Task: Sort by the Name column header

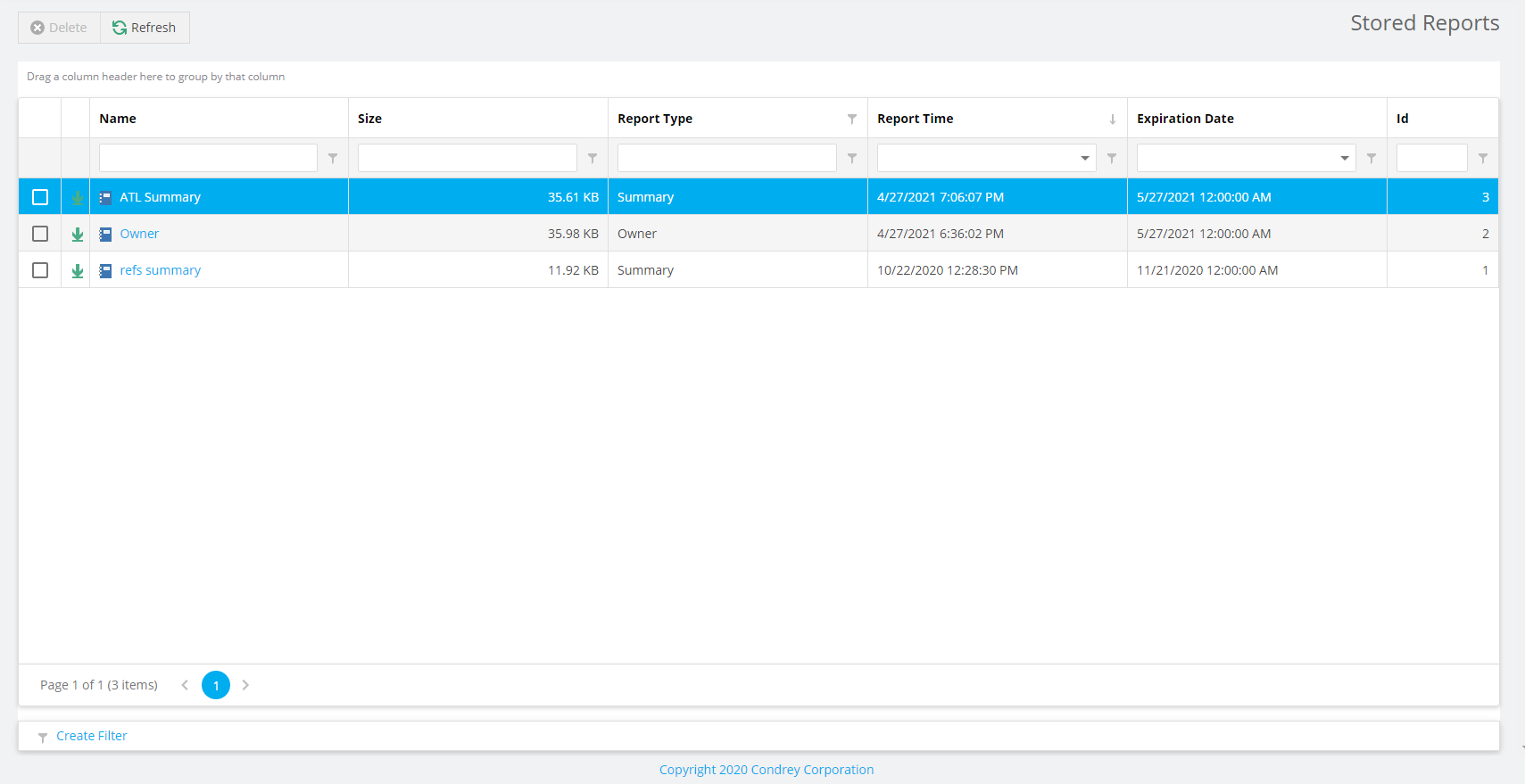Action: (x=118, y=119)
